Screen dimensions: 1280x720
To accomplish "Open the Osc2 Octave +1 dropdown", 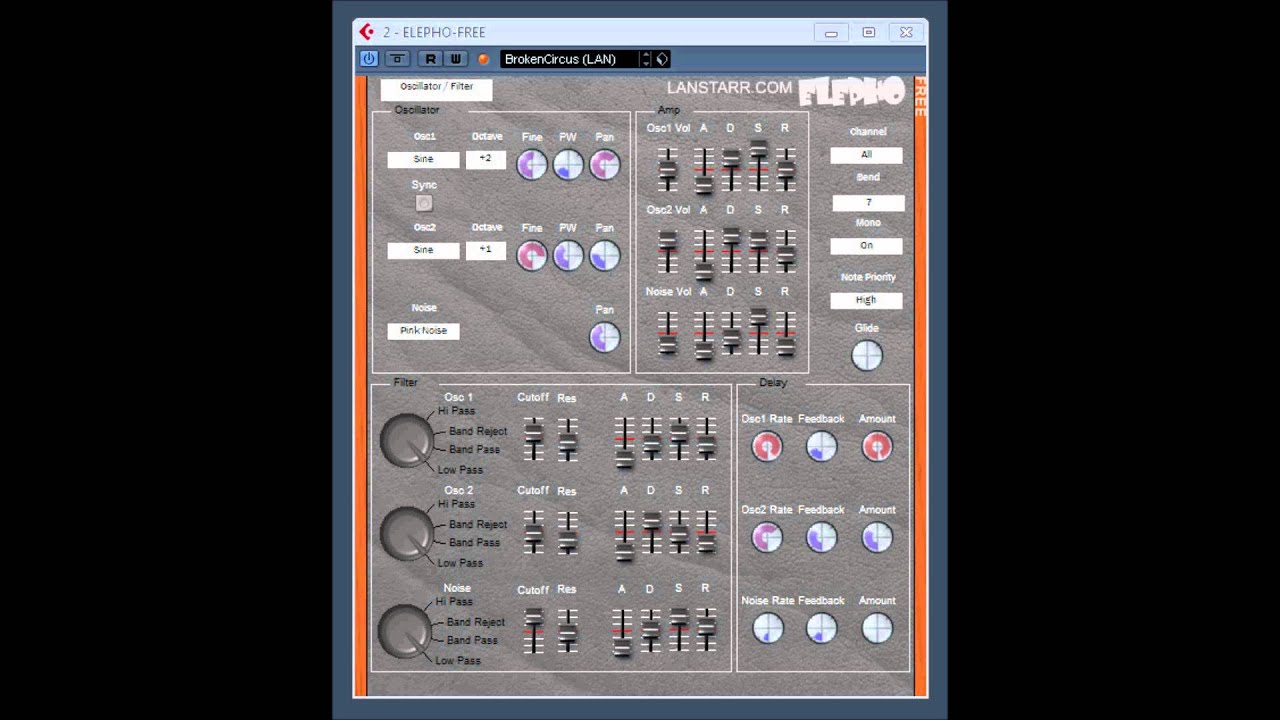I will [x=486, y=250].
